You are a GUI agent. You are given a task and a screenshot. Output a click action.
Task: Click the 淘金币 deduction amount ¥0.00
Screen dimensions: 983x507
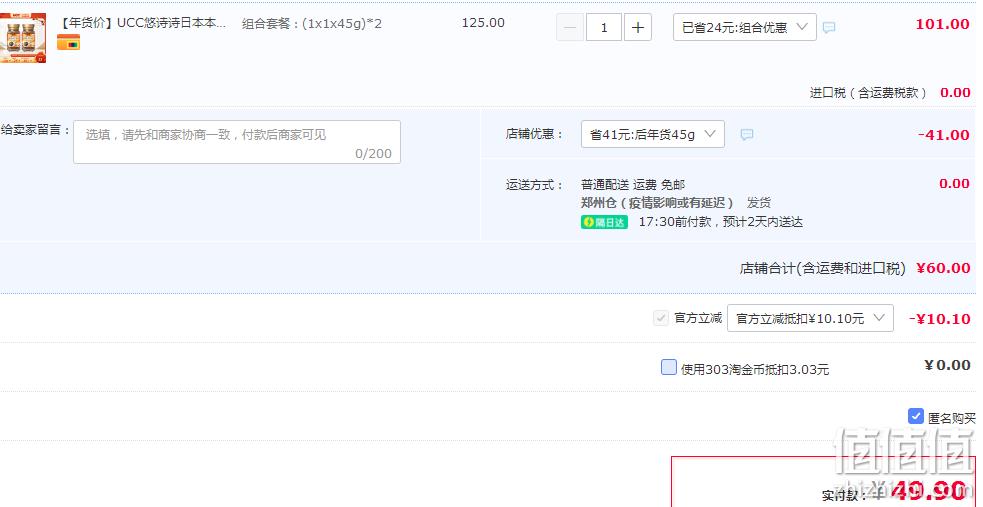pyautogui.click(x=947, y=365)
